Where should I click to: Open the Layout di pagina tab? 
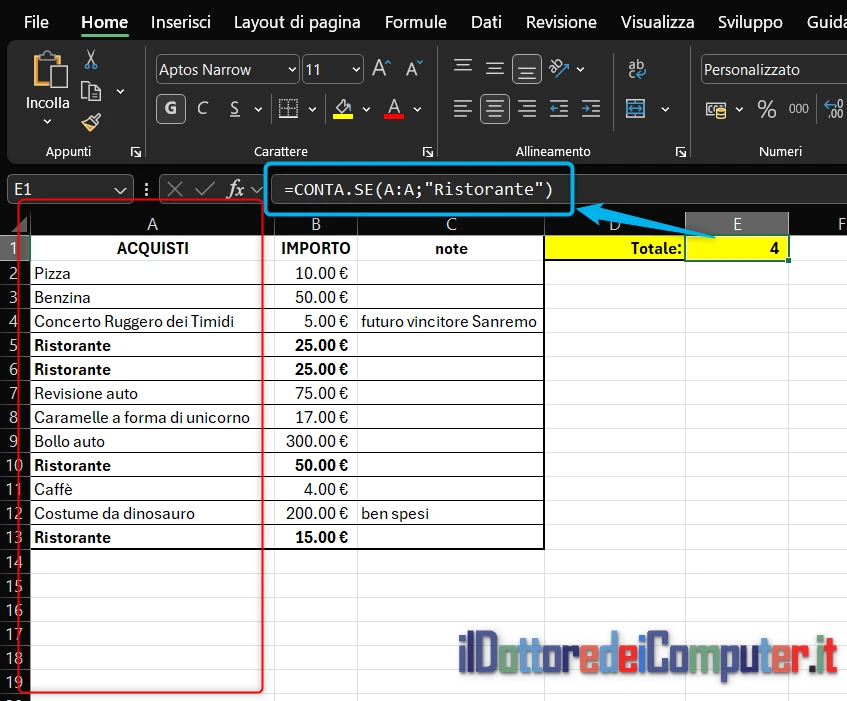[297, 22]
